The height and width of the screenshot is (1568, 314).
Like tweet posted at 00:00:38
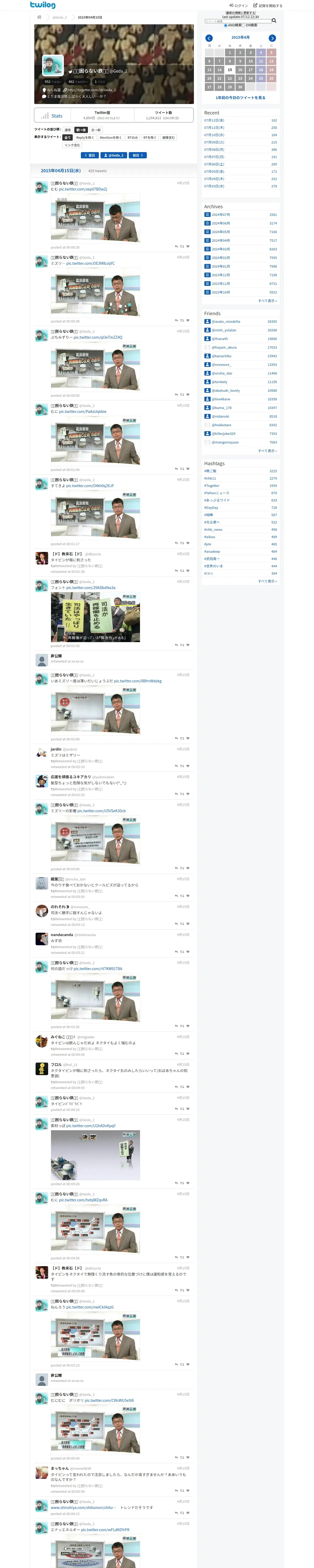(188, 321)
